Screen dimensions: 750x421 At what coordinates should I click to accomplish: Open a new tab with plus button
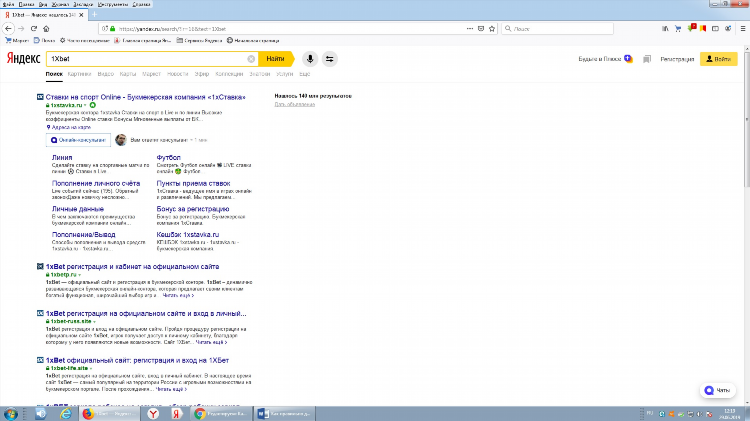tap(94, 15)
